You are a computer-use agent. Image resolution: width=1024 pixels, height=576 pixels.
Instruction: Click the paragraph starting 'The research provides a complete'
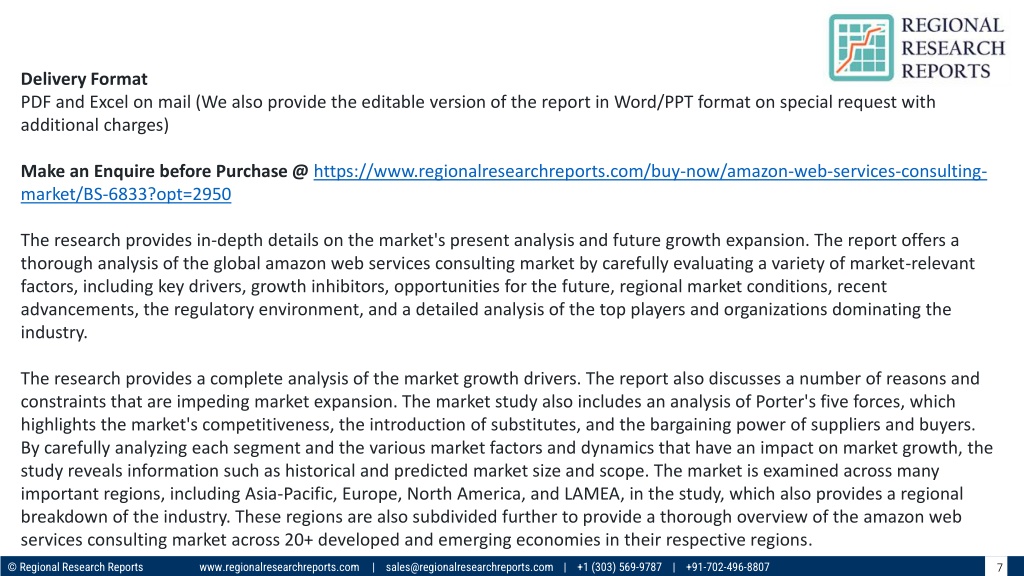click(507, 459)
